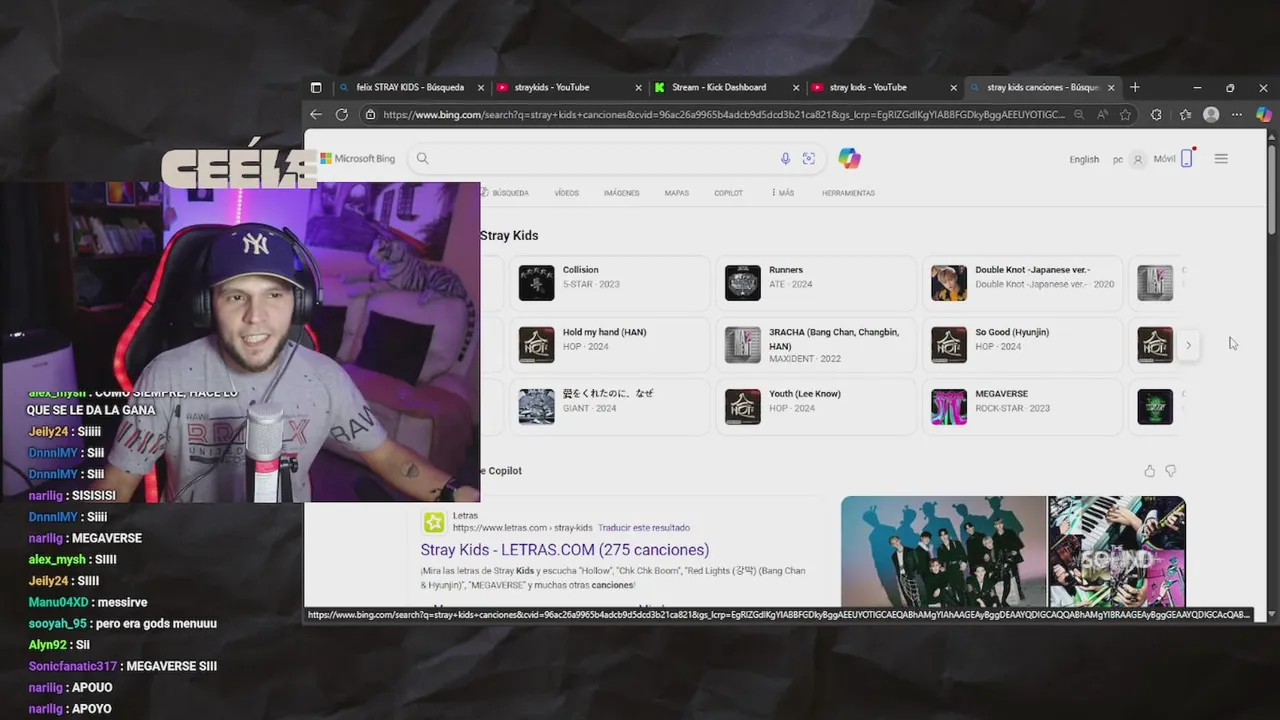
Task: Switch to felix STRAY KIDS search tab
Action: tap(410, 87)
